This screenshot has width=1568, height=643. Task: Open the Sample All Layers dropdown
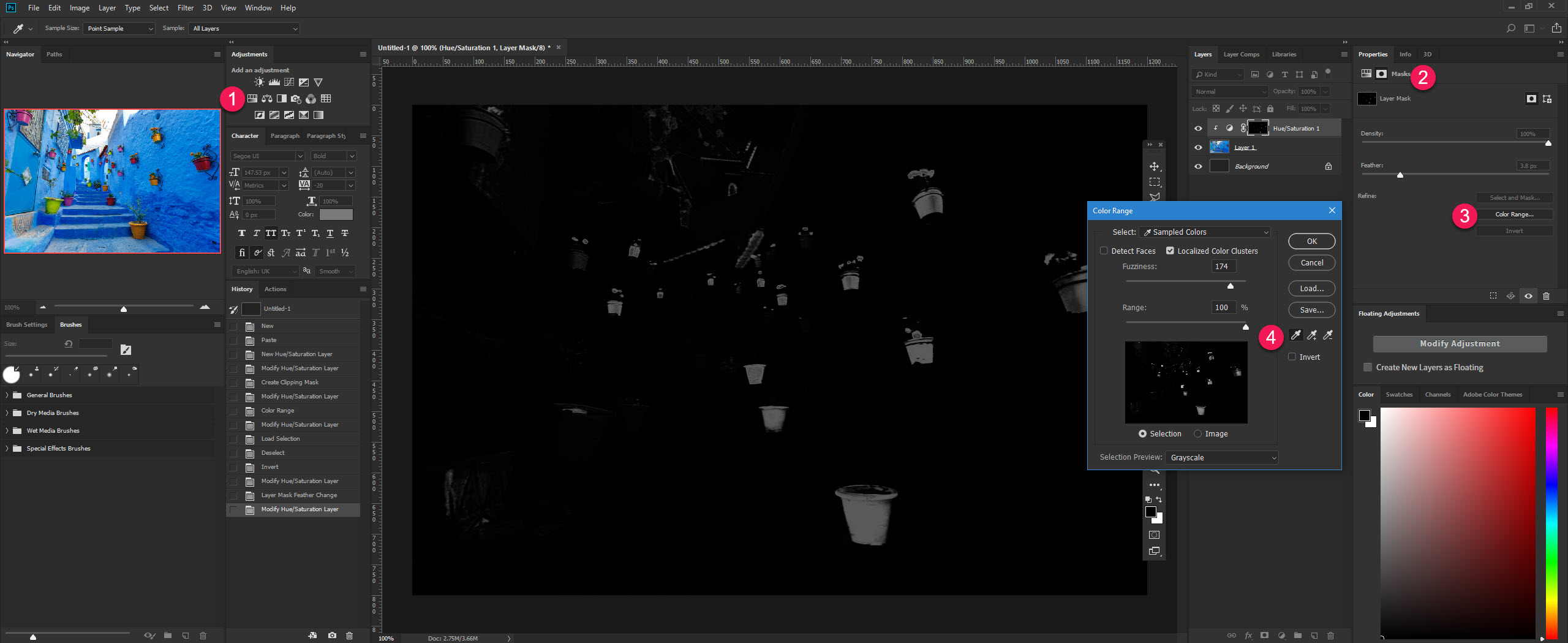244,28
